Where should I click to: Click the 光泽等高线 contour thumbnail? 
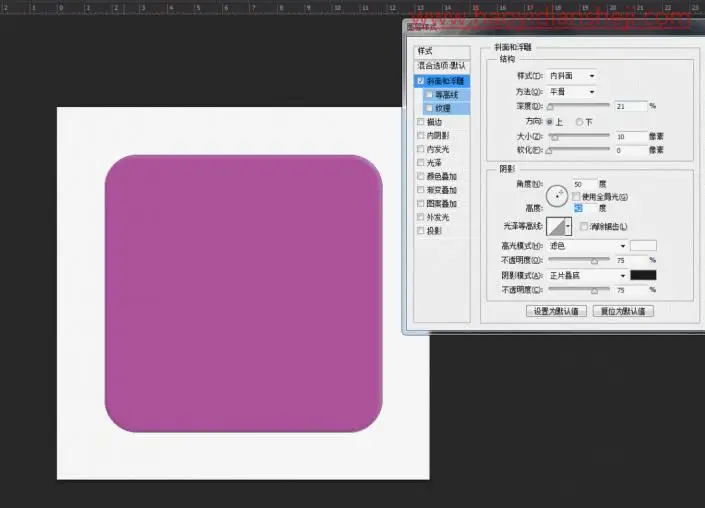(x=556, y=227)
